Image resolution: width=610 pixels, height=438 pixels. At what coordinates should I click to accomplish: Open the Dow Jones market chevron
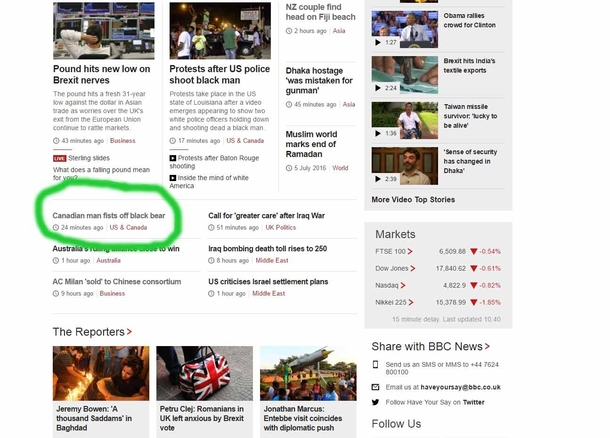pyautogui.click(x=412, y=268)
